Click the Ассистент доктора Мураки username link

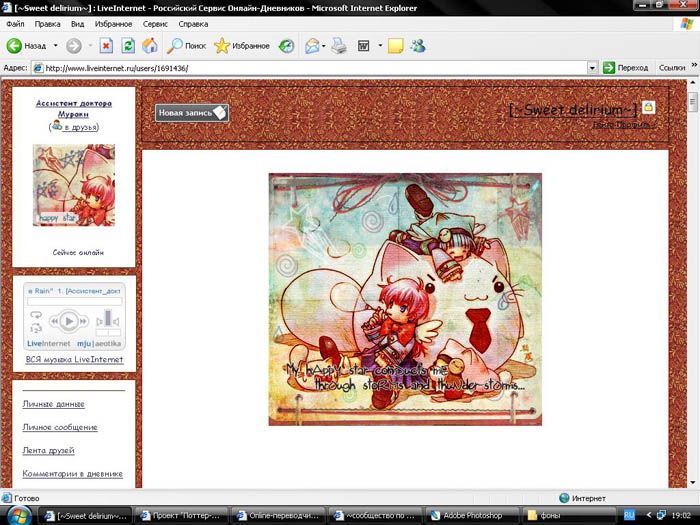pyautogui.click(x=74, y=108)
